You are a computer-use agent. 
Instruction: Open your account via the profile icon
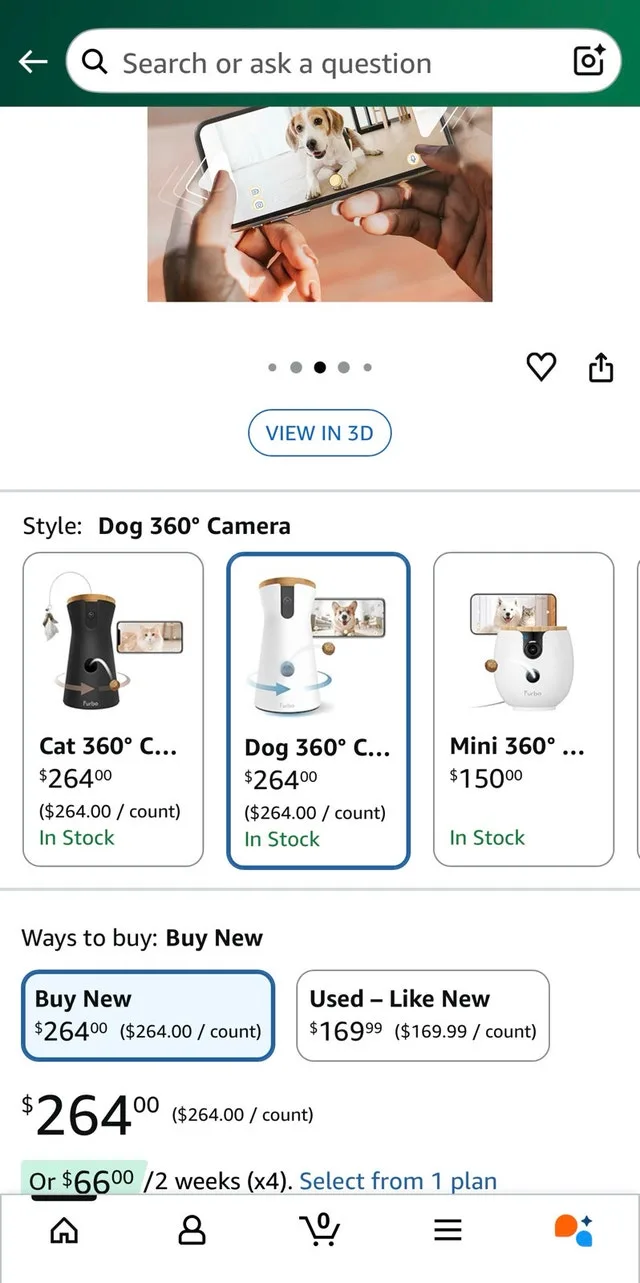(192, 1229)
